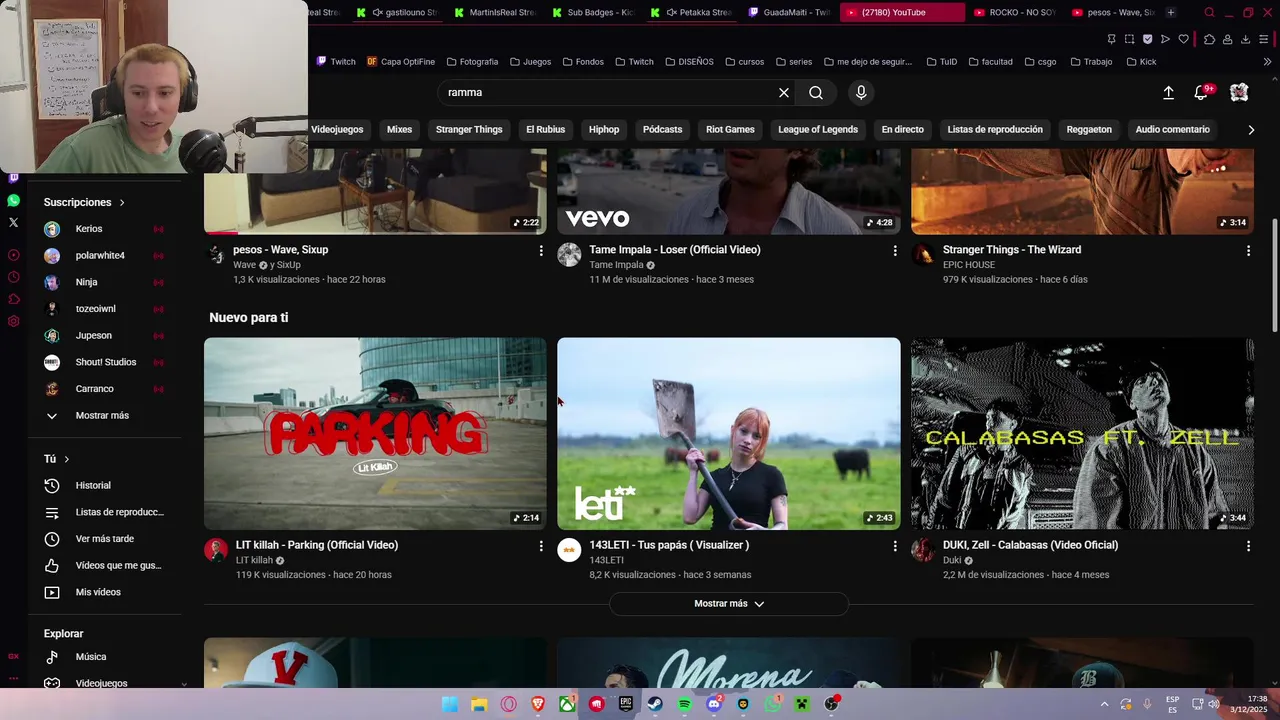Select the Videojuegos filter chip

337,129
